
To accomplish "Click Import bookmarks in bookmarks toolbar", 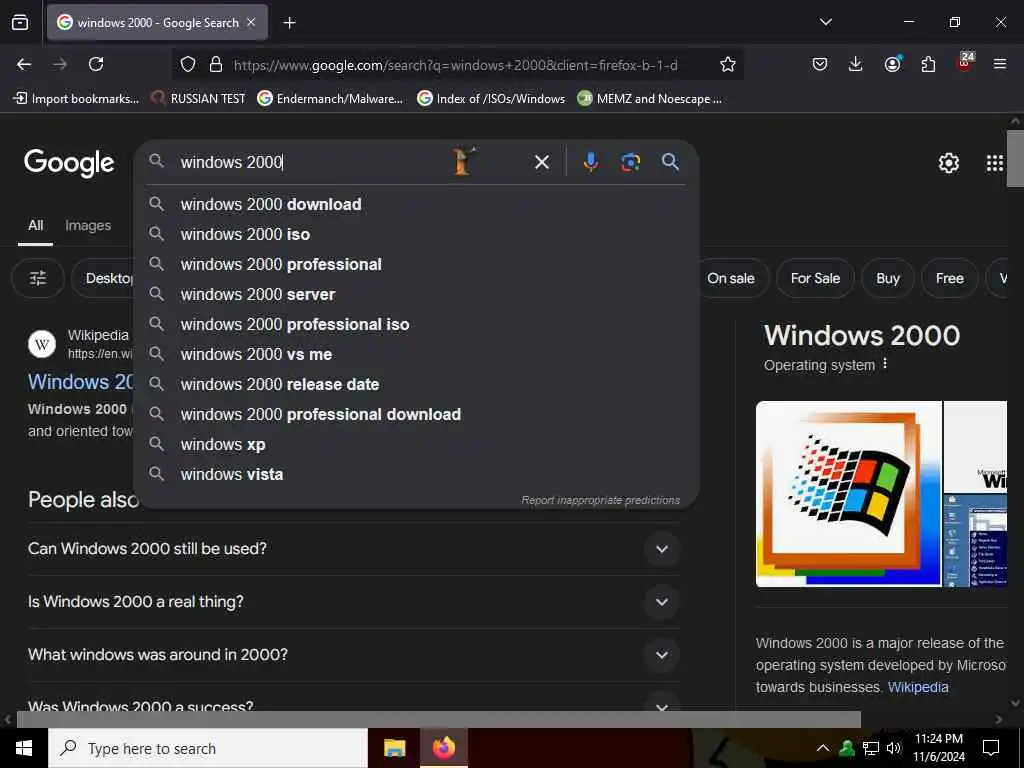I will point(76,99).
